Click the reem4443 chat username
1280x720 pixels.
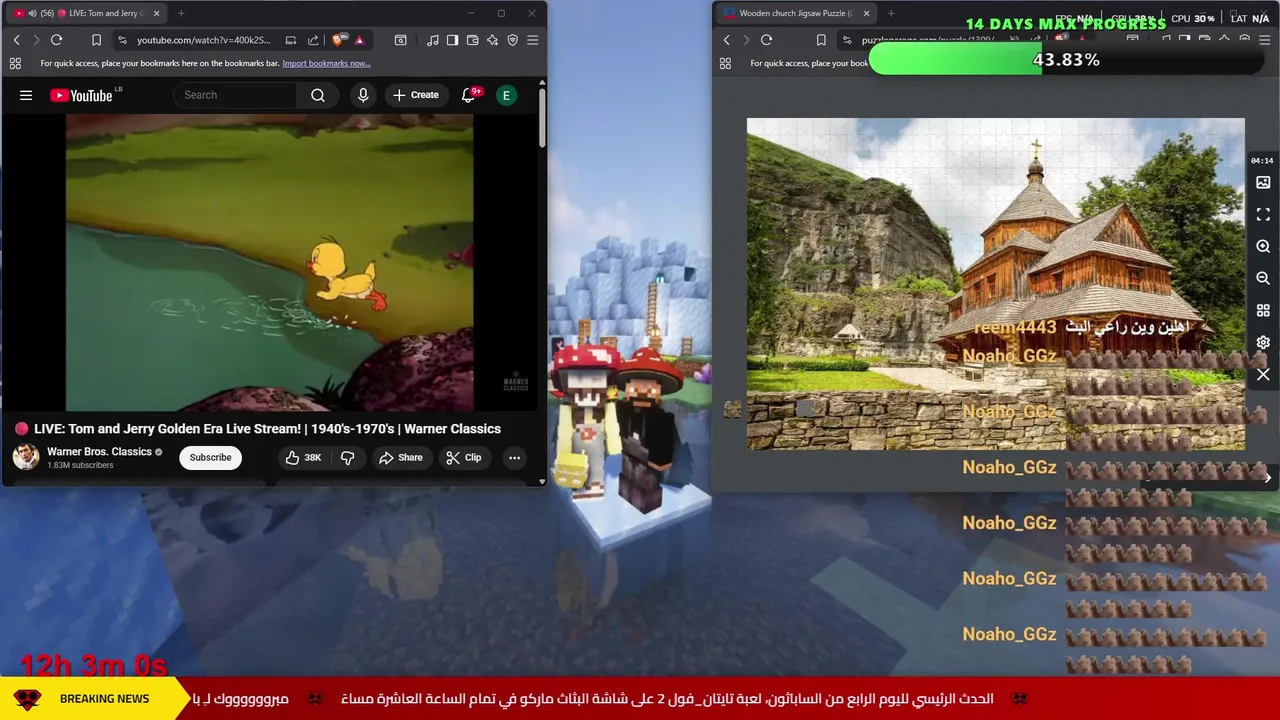pos(1014,327)
